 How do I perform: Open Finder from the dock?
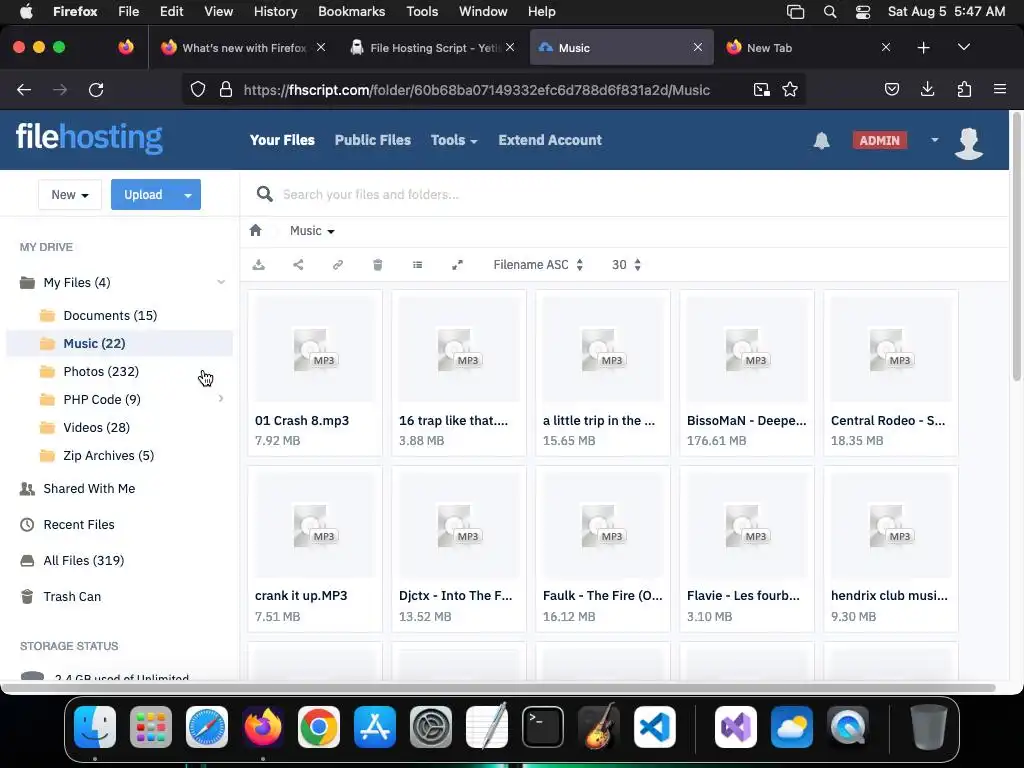tap(95, 727)
